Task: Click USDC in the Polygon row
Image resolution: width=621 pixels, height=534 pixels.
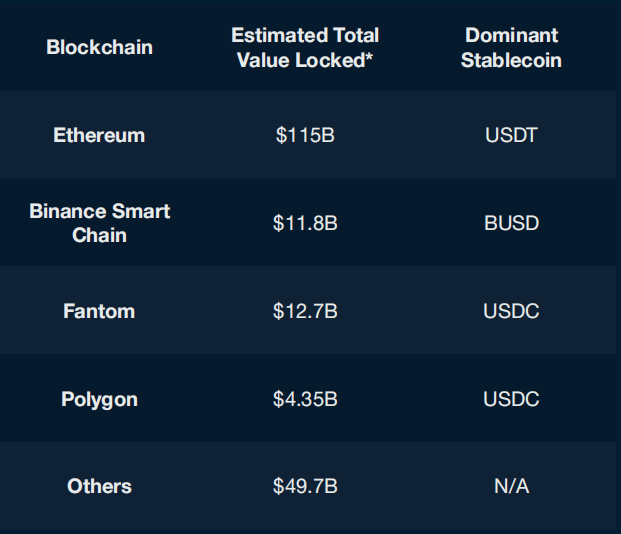Action: tap(511, 399)
